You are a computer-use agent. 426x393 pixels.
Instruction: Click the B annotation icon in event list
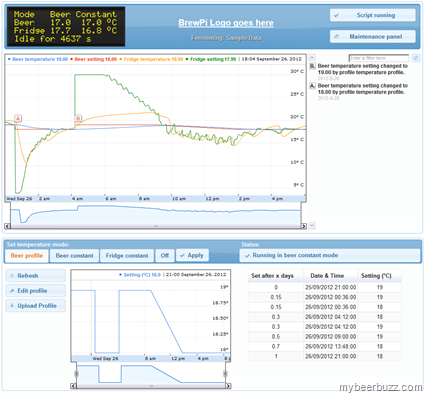tap(312, 66)
